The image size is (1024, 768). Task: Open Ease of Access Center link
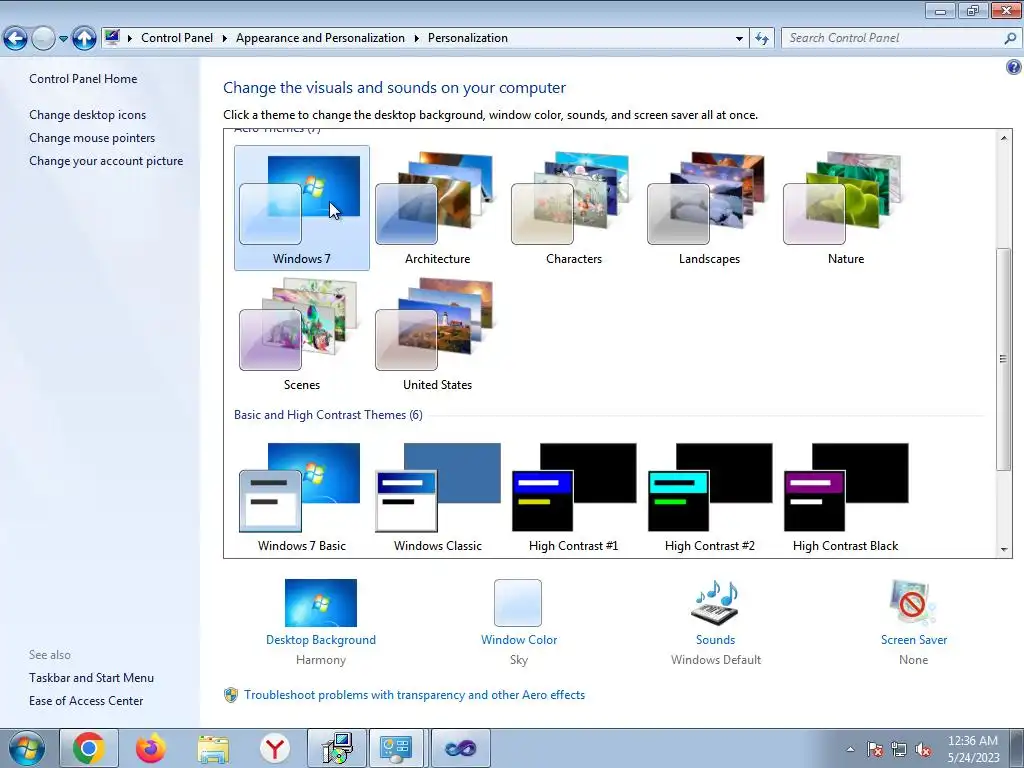(x=86, y=701)
